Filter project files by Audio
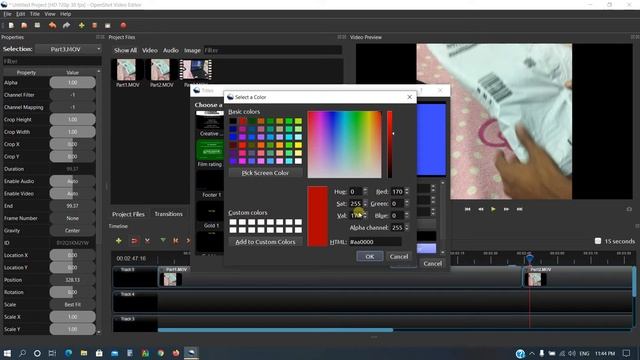 click(x=171, y=50)
